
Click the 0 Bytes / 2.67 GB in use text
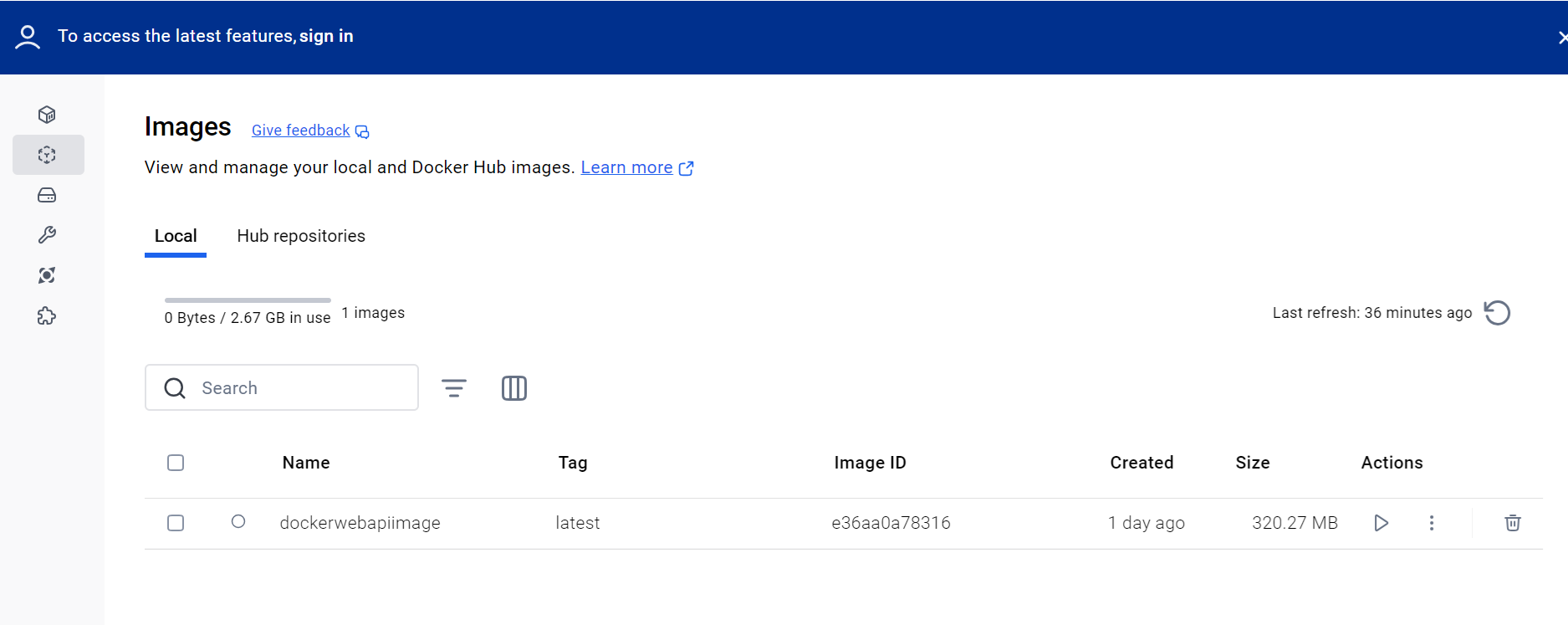click(x=248, y=318)
